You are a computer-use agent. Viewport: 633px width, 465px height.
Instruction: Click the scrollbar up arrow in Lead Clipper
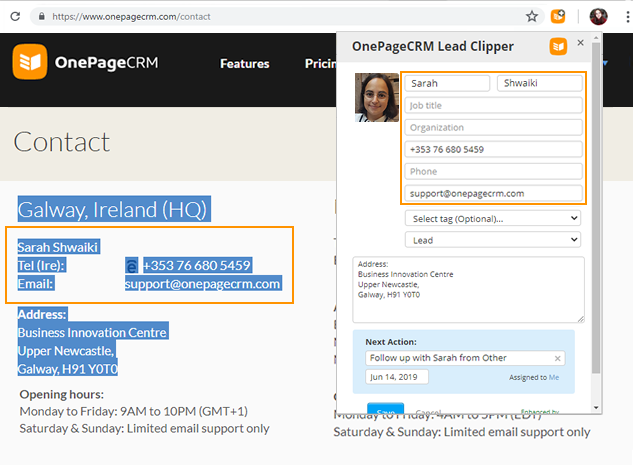pos(596,38)
